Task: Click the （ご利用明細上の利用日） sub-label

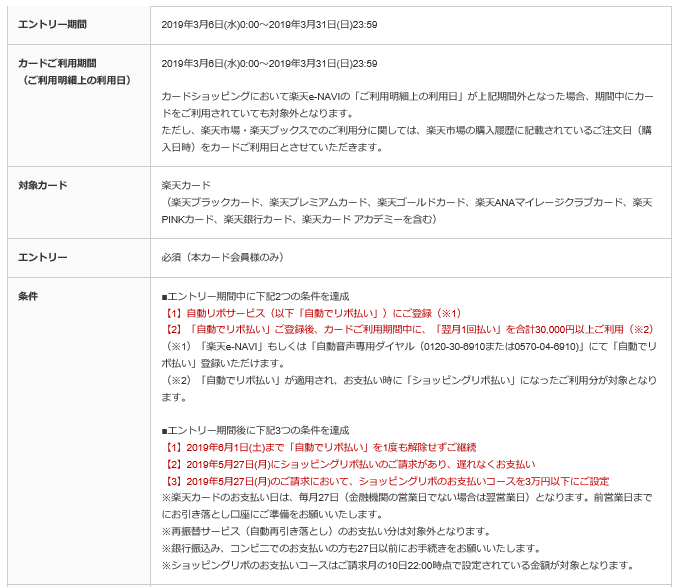Action: point(76,80)
